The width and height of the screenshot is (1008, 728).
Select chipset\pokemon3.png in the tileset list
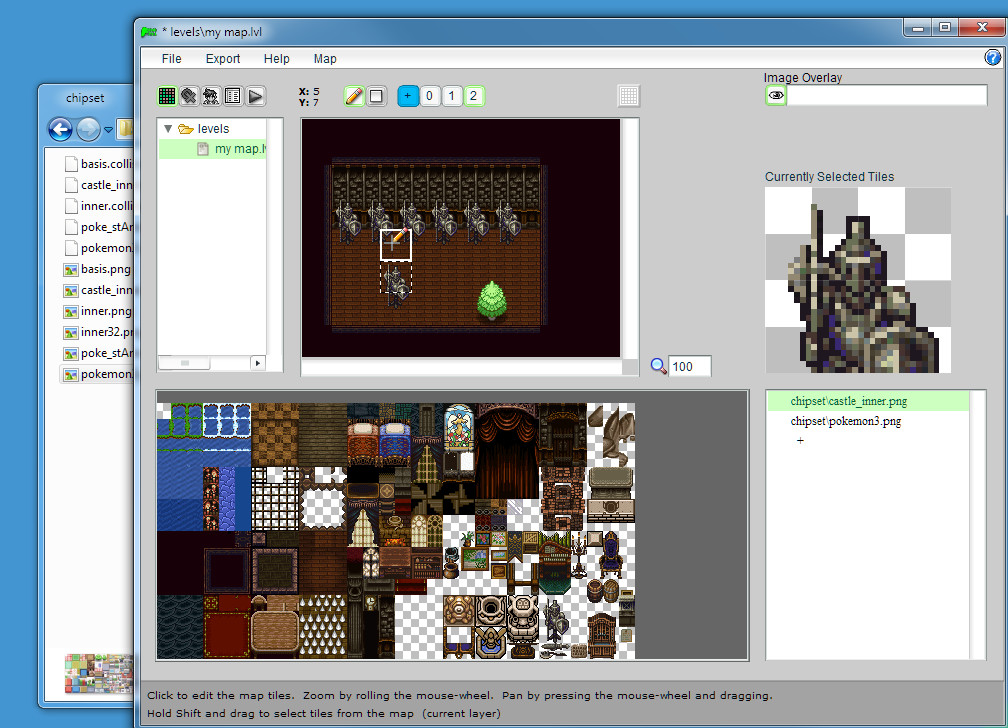(x=845, y=421)
